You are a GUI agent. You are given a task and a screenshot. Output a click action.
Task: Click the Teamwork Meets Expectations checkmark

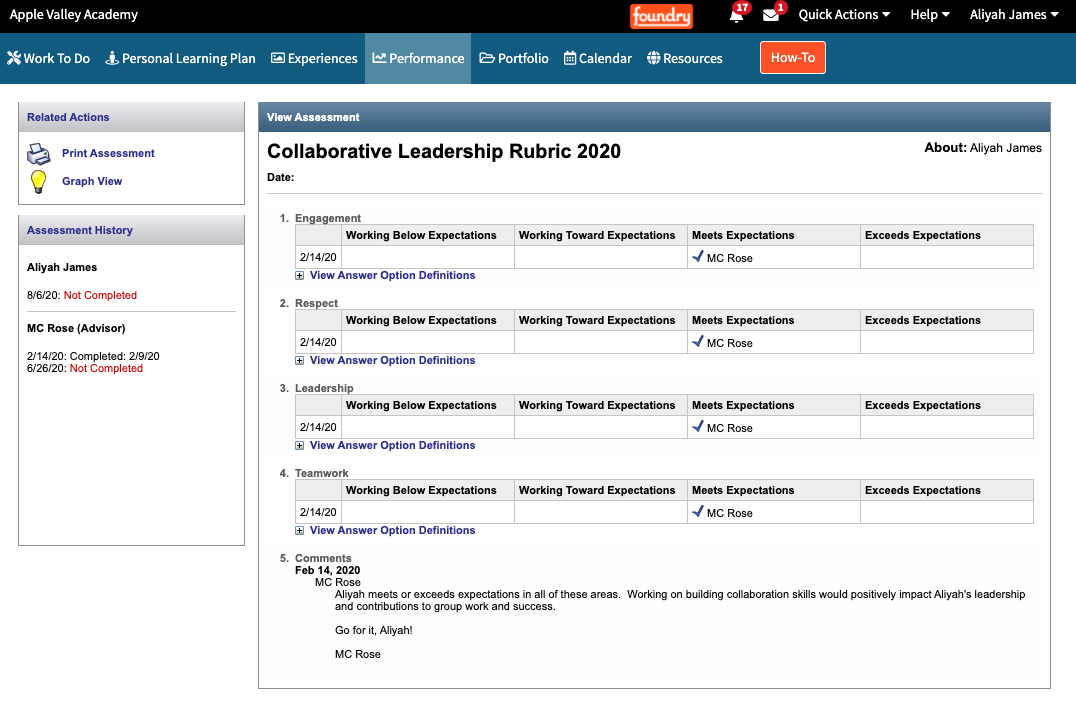tap(698, 512)
